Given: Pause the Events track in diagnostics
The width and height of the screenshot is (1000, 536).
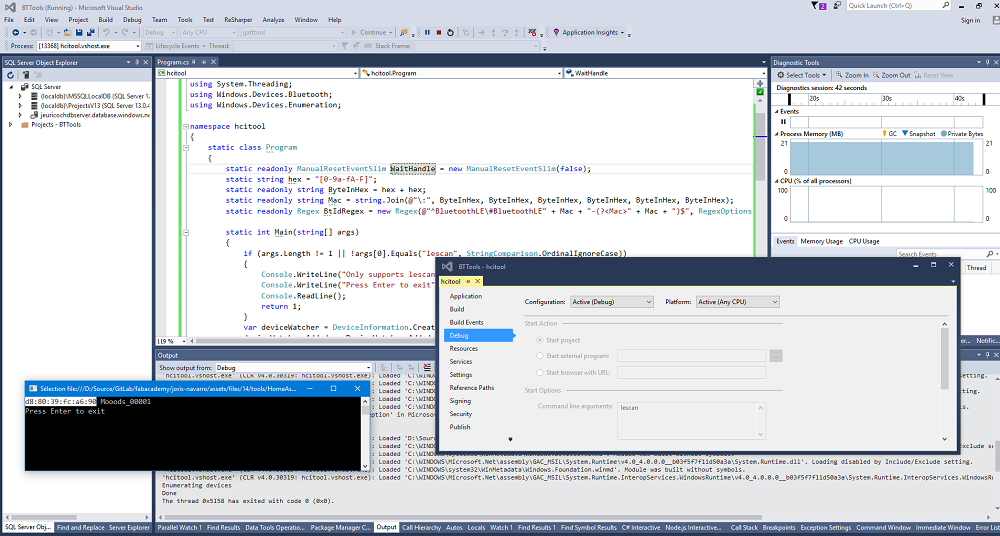Looking at the screenshot, I should coord(784,122).
